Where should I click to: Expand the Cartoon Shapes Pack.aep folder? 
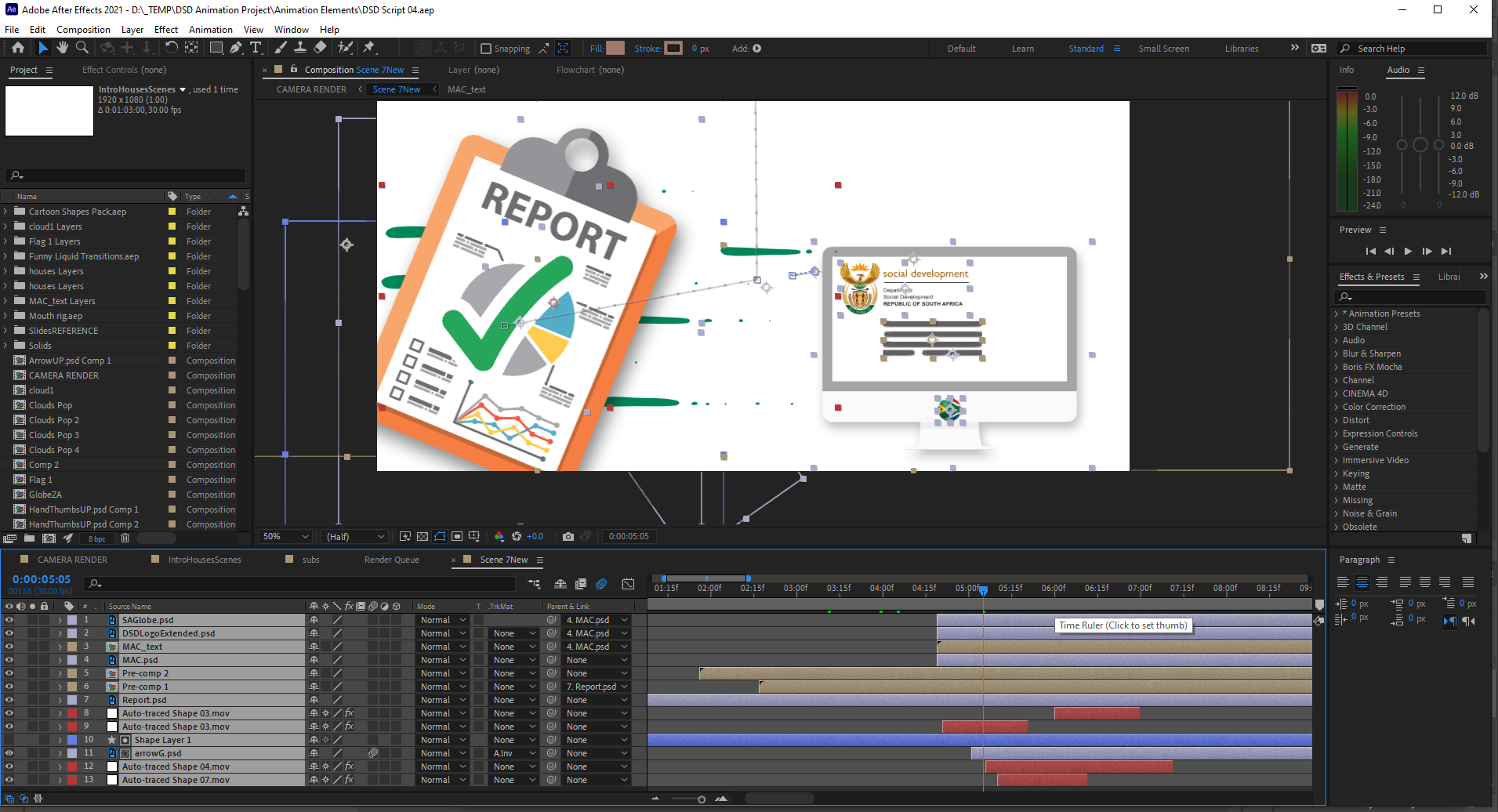(5, 212)
